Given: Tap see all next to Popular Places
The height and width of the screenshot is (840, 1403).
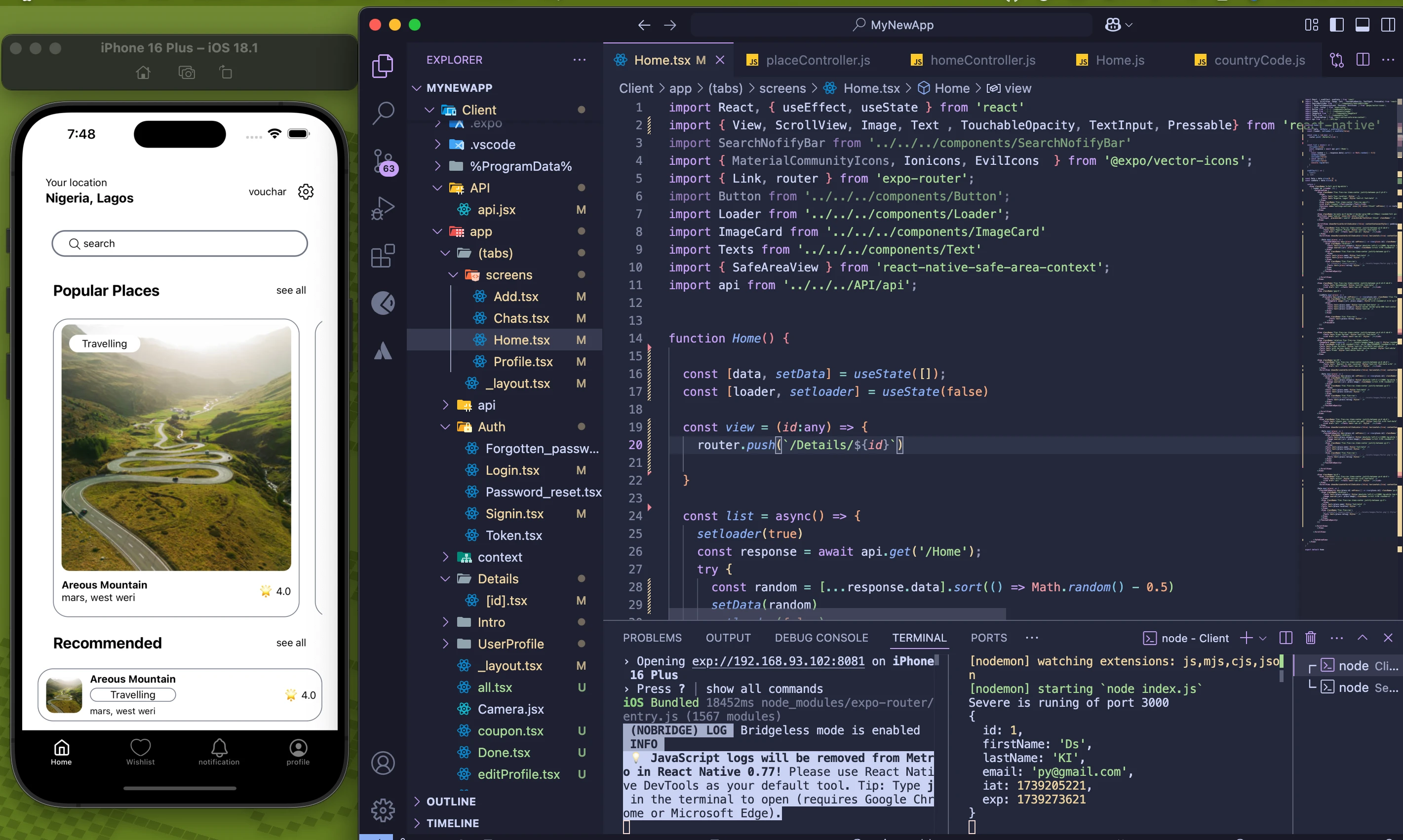Looking at the screenshot, I should 291,290.
